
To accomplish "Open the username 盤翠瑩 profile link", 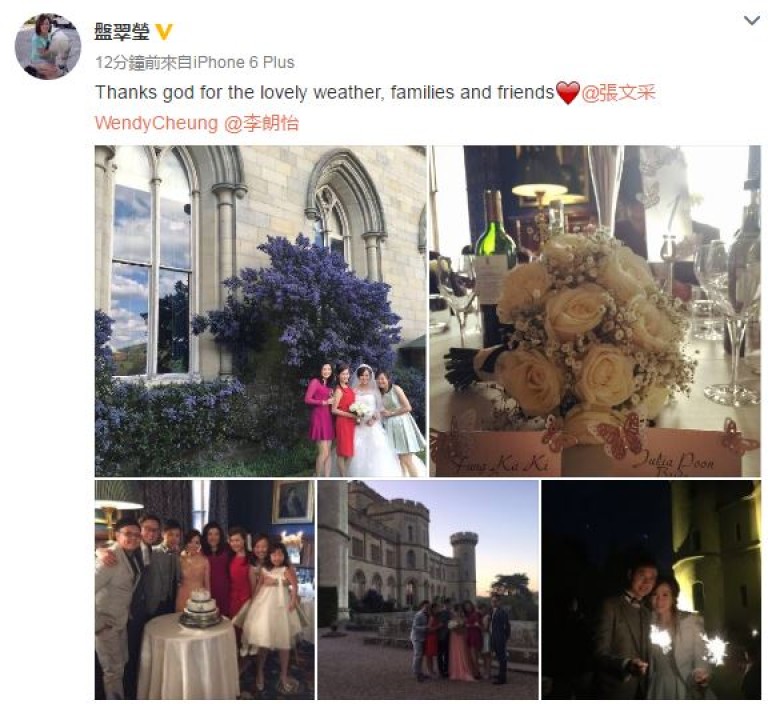I will 122,32.
